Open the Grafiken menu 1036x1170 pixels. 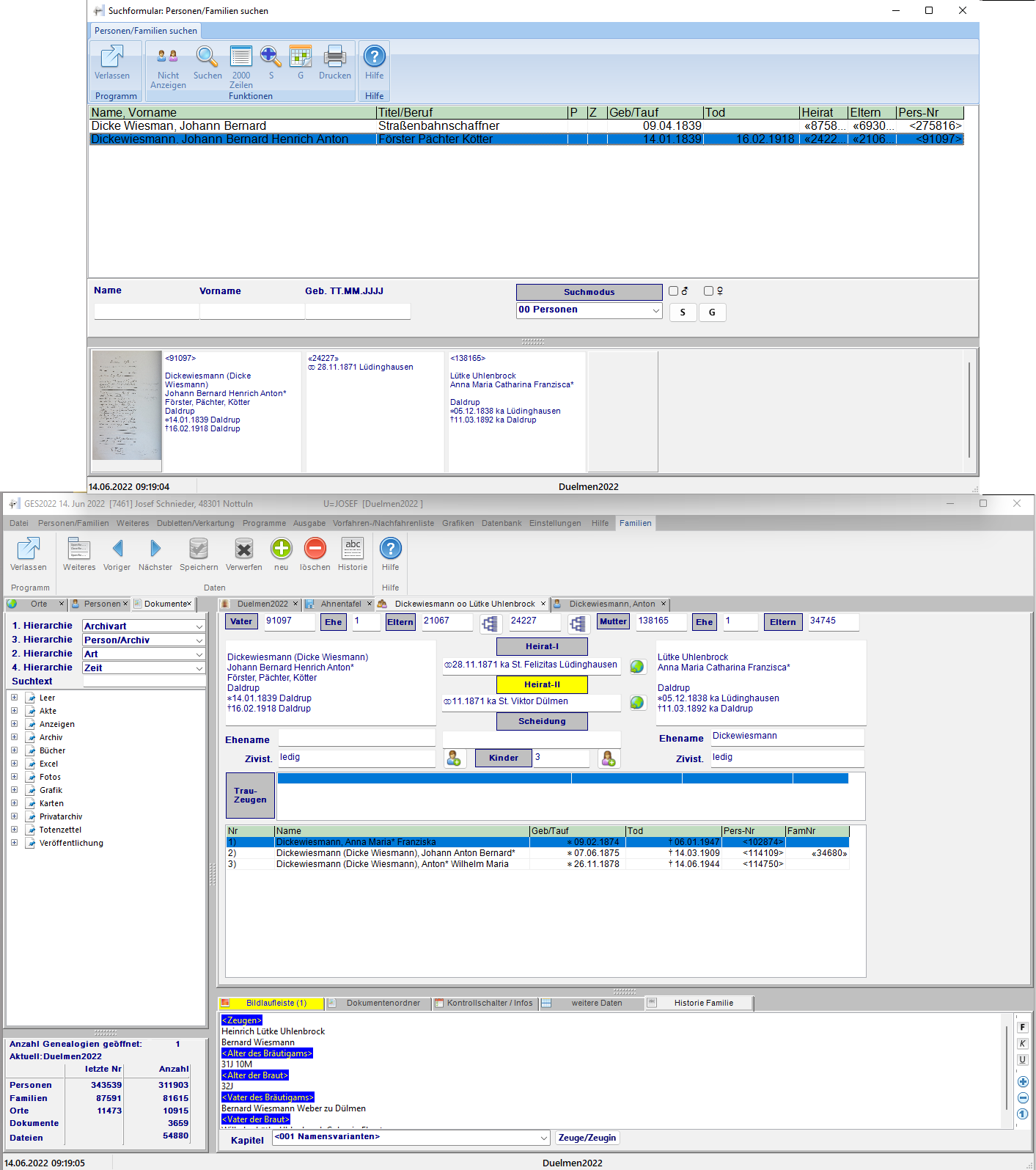[x=458, y=523]
